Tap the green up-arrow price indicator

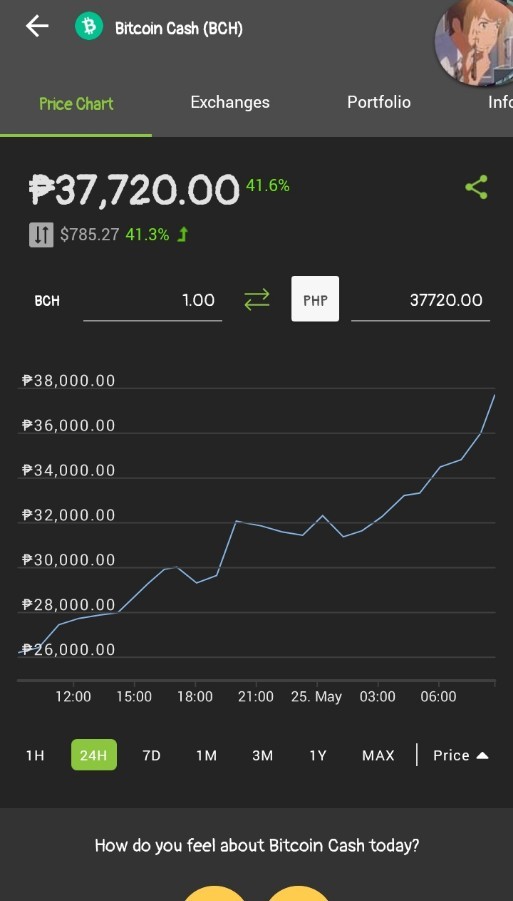[183, 234]
